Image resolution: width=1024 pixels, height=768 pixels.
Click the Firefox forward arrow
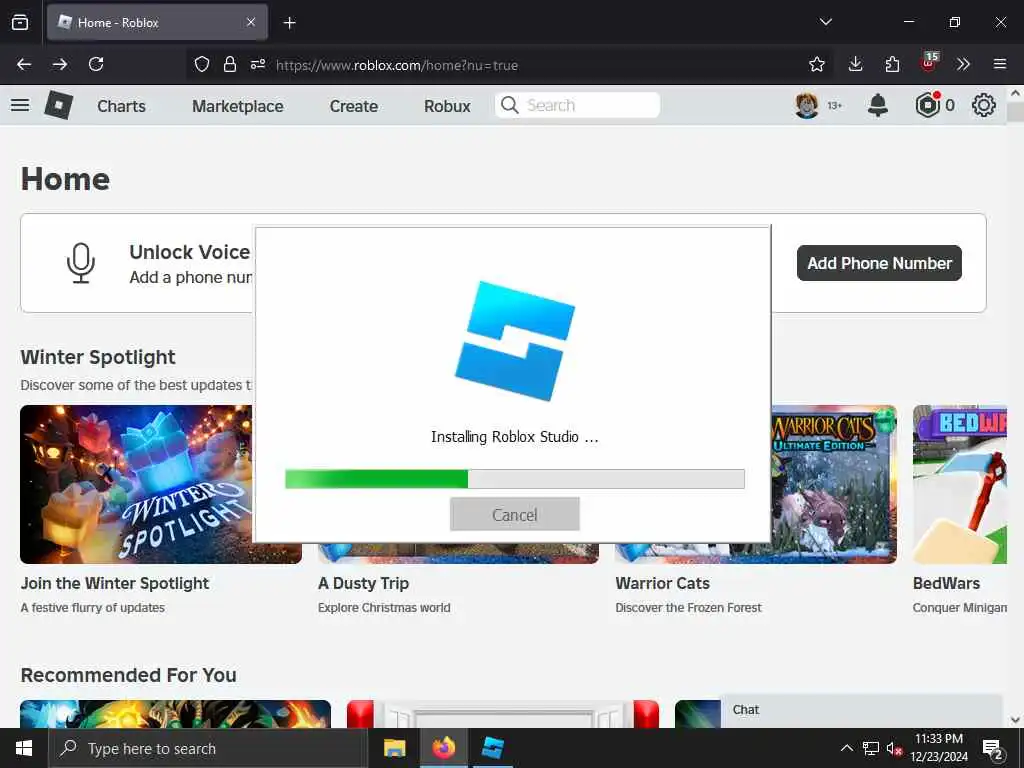coord(60,64)
